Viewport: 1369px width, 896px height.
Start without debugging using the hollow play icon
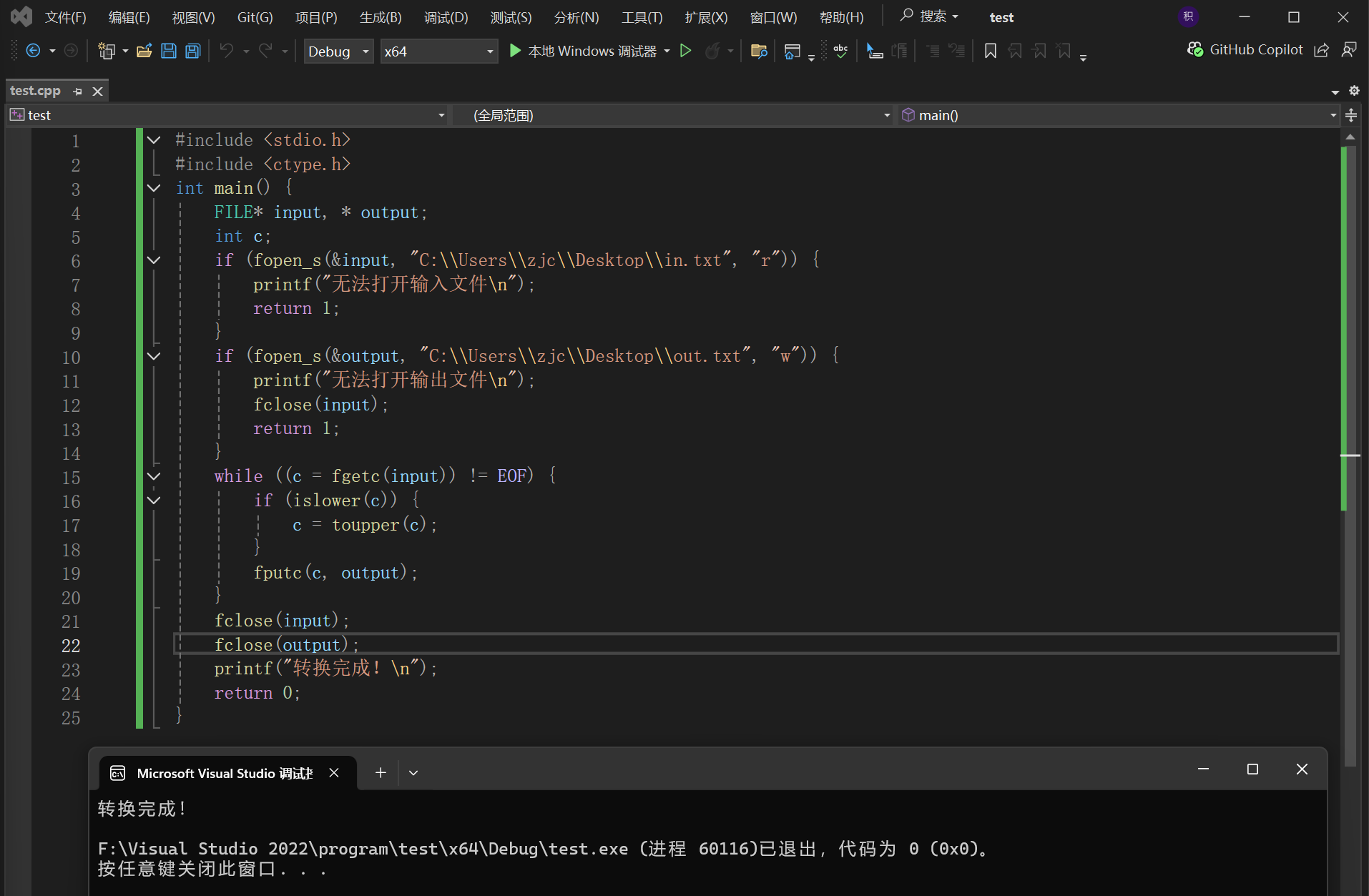coord(685,51)
